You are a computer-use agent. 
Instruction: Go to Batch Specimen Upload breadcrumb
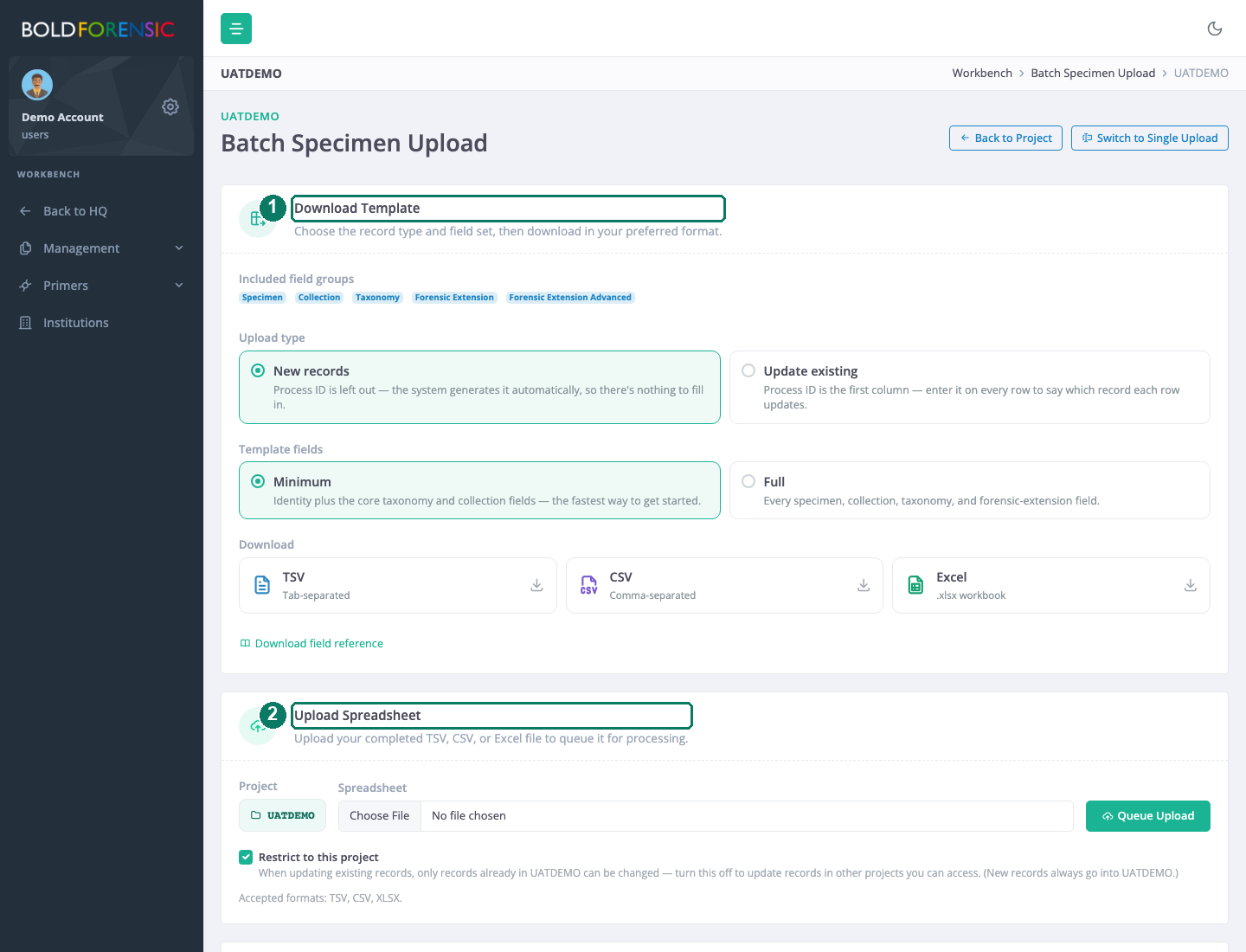click(1093, 73)
